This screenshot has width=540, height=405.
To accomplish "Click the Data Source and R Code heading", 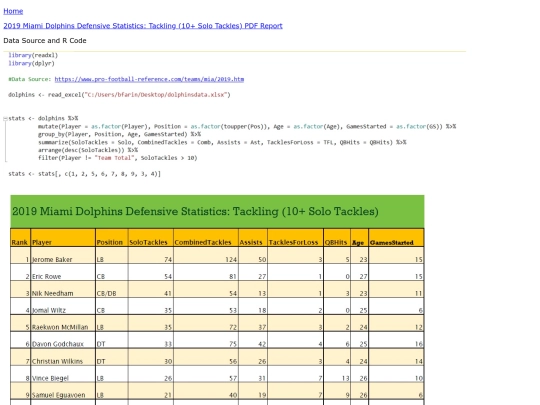I will [x=45, y=41].
